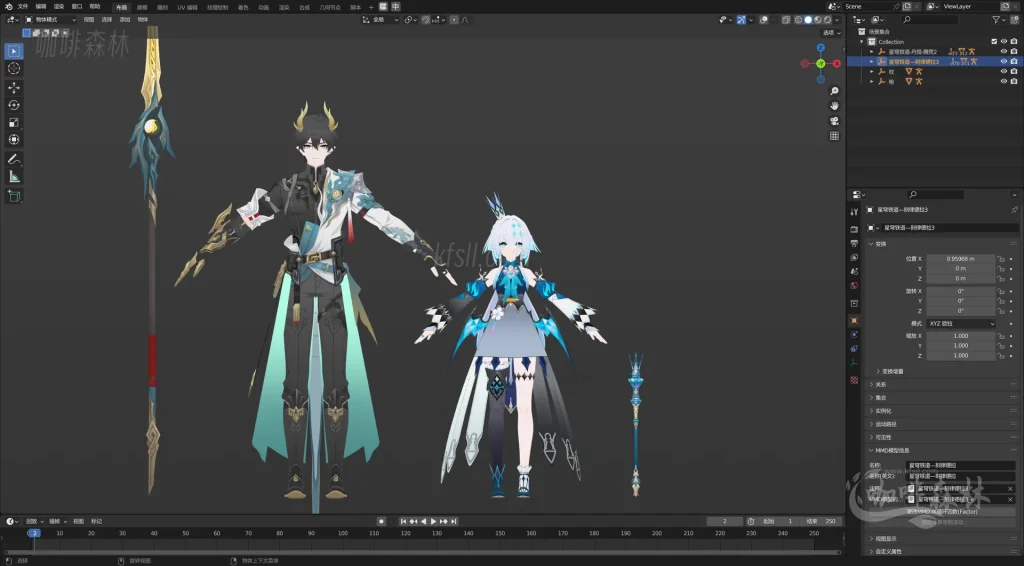Hide the Collection with eye icon
Image resolution: width=1024 pixels, height=566 pixels.
pyautogui.click(x=1004, y=42)
